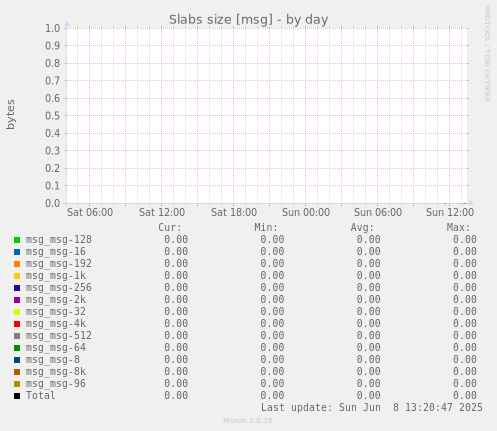Click the black Total legend swatch
497x431 pixels.
(x=17, y=396)
